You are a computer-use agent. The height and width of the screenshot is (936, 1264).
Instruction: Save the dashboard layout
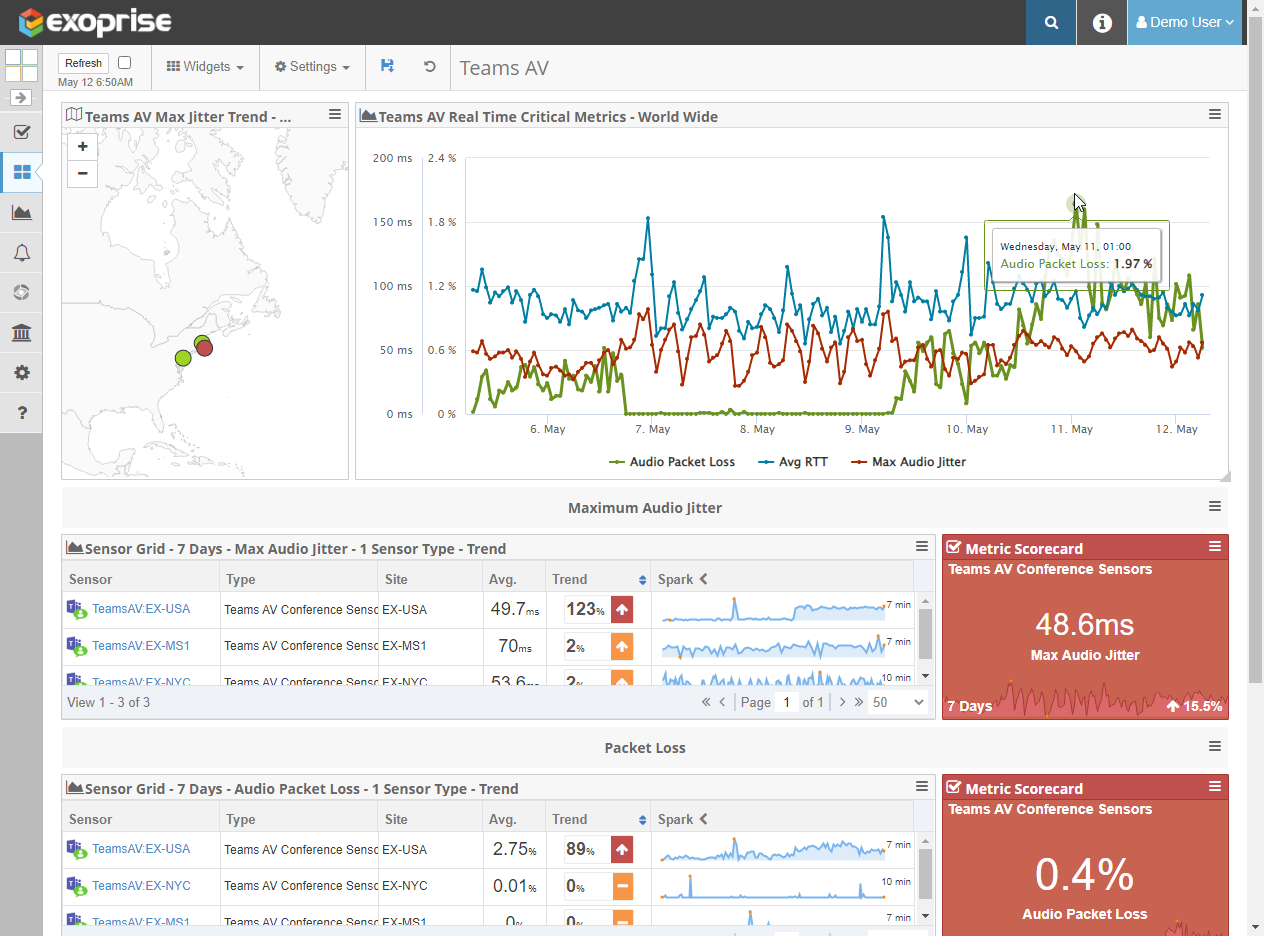tap(388, 66)
